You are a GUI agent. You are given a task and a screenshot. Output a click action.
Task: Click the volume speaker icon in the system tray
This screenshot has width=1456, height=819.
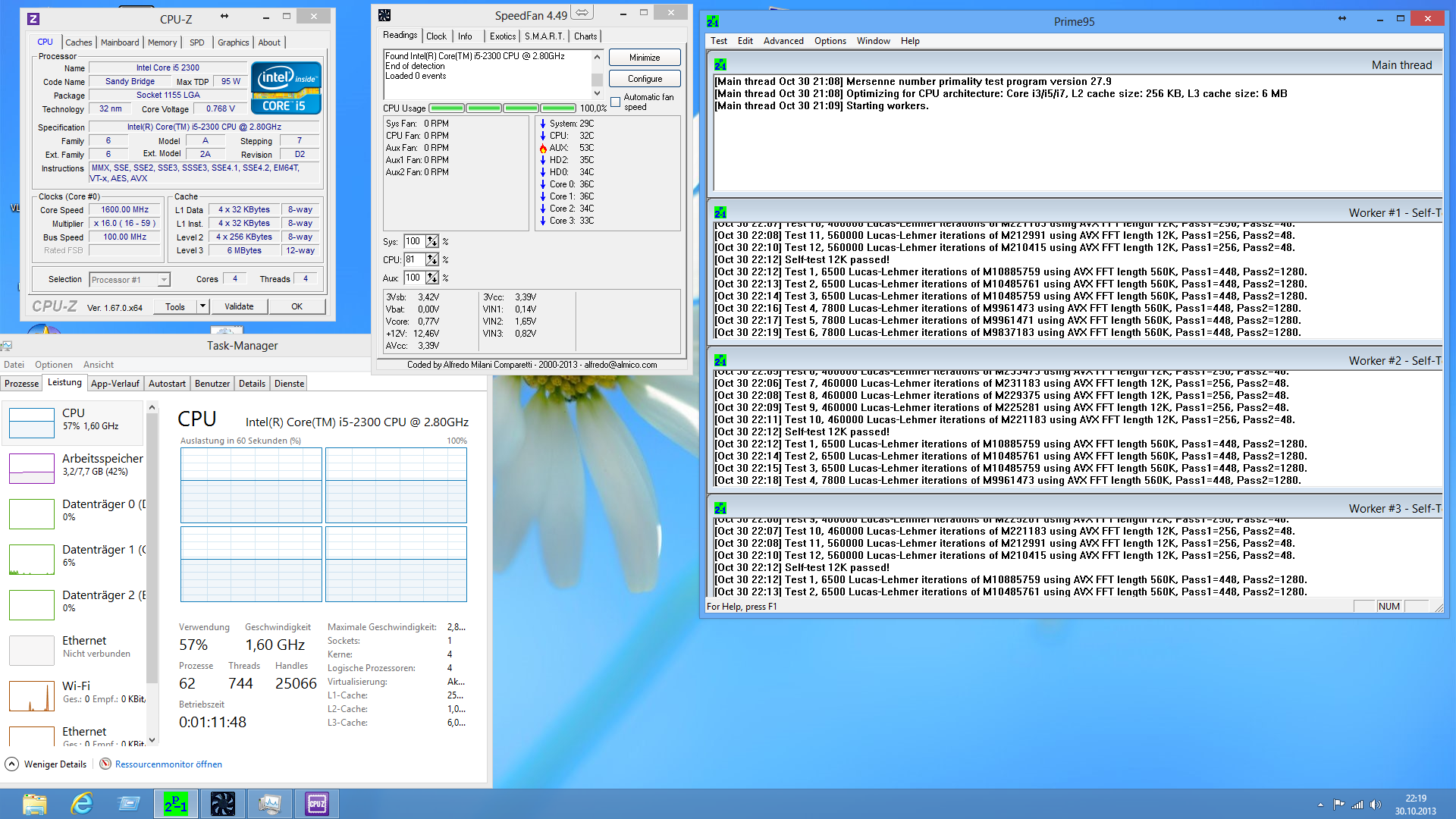point(1376,805)
